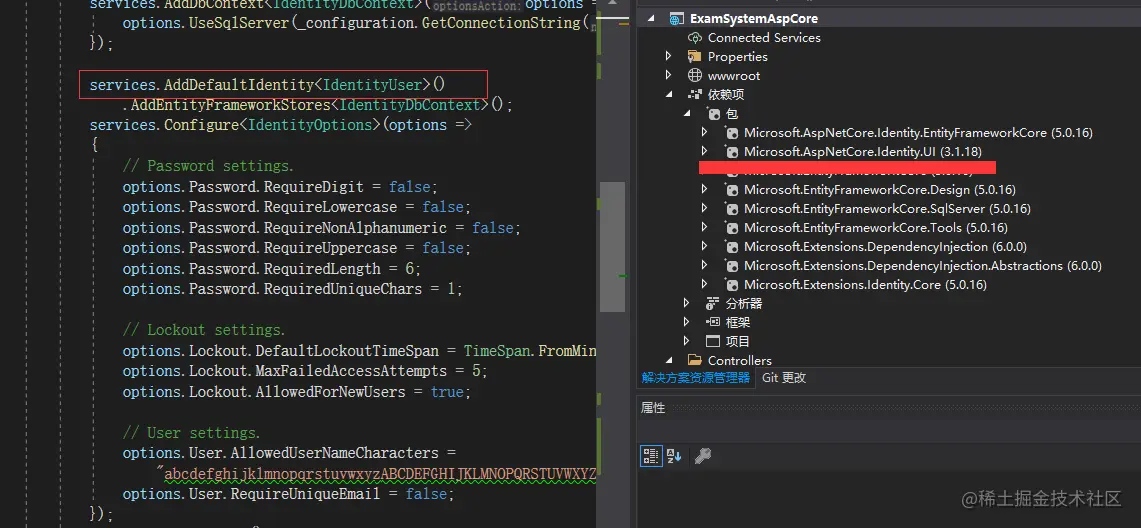Image resolution: width=1141 pixels, height=528 pixels.
Task: Expand Microsoft.Extensions.DependencyInjection.Abstractions package
Action: point(704,265)
